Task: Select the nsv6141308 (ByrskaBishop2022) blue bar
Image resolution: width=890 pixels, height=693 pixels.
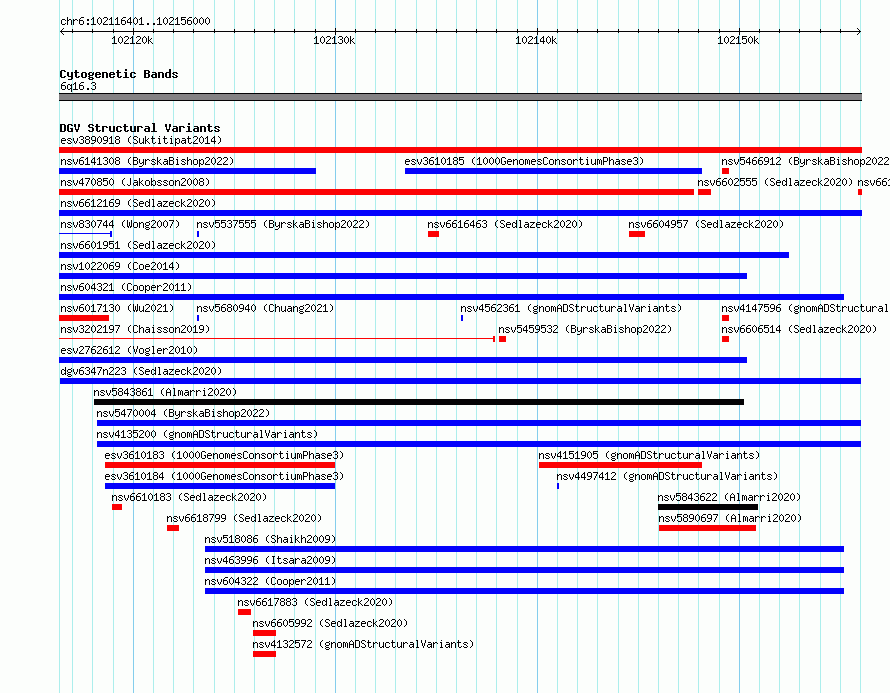Action: click(188, 171)
